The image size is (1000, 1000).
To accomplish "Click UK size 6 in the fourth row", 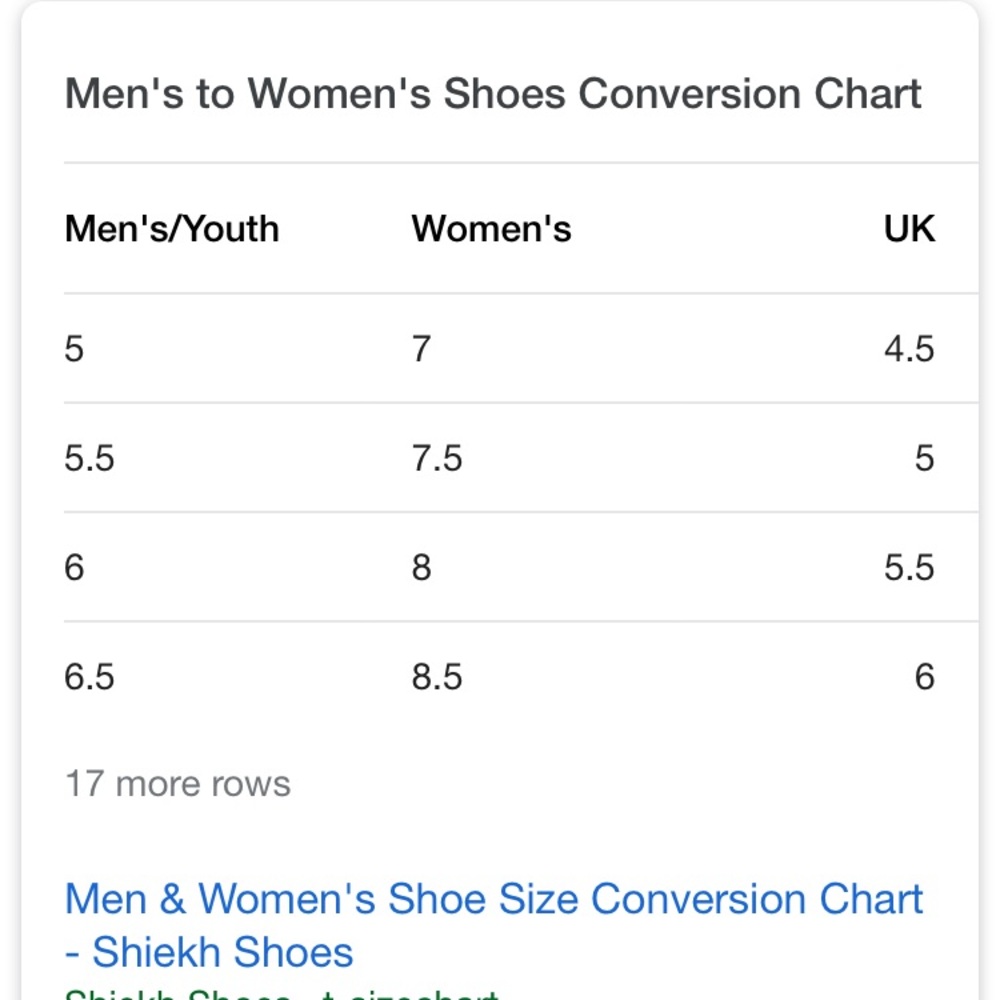I will click(x=924, y=676).
